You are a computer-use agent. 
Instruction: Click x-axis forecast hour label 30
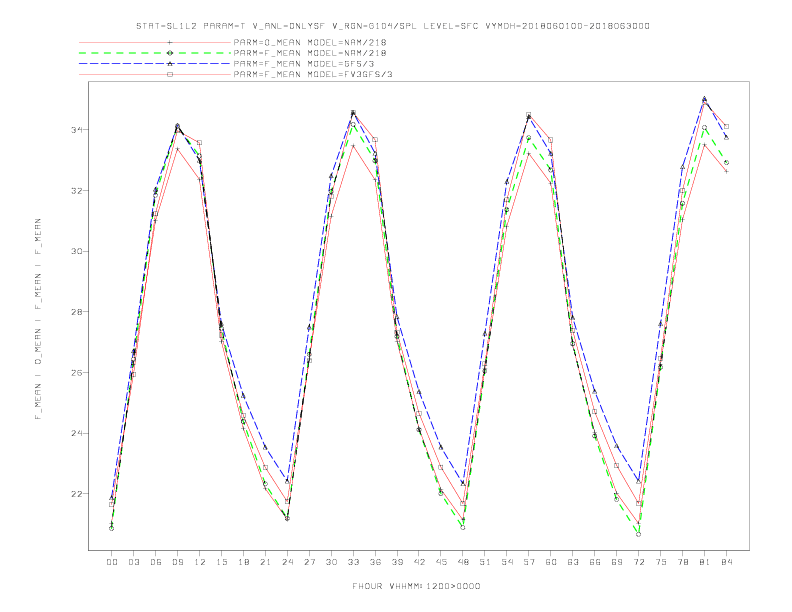(331, 562)
